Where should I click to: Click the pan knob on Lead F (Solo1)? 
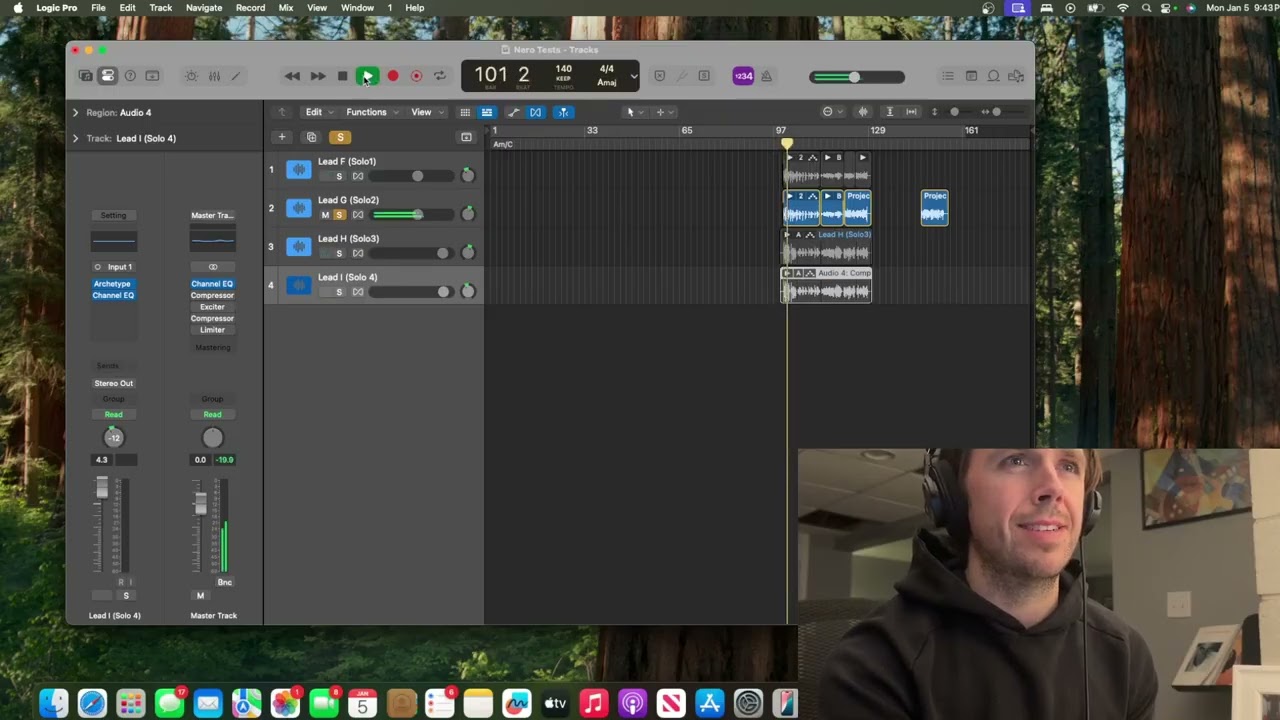pyautogui.click(x=467, y=176)
